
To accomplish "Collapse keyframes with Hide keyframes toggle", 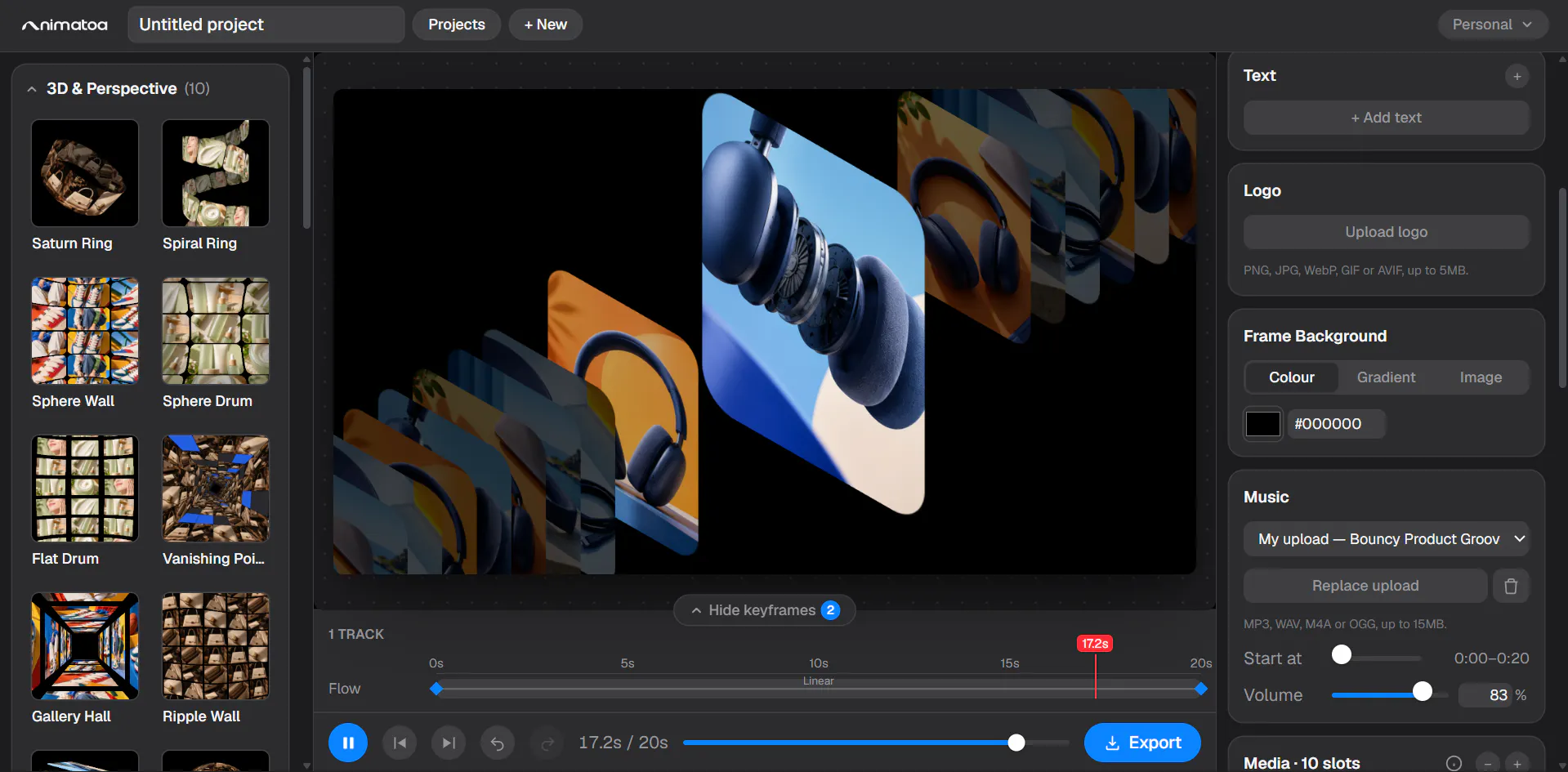I will tap(764, 610).
